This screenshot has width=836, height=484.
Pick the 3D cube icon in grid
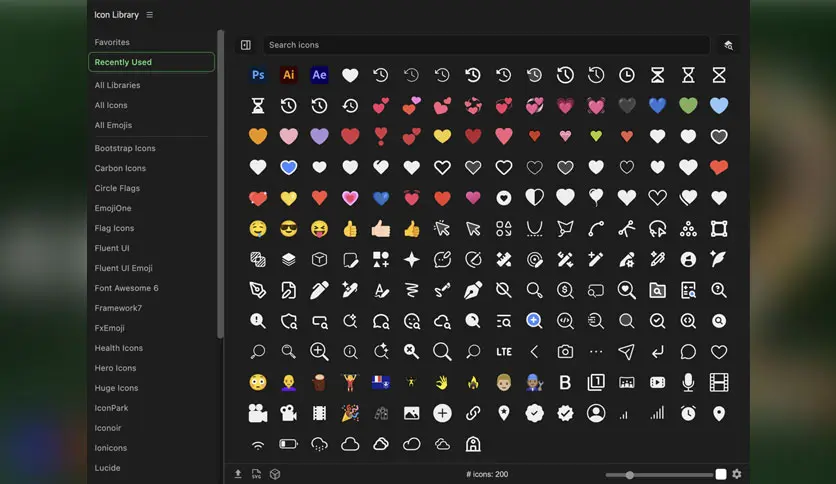pos(319,260)
